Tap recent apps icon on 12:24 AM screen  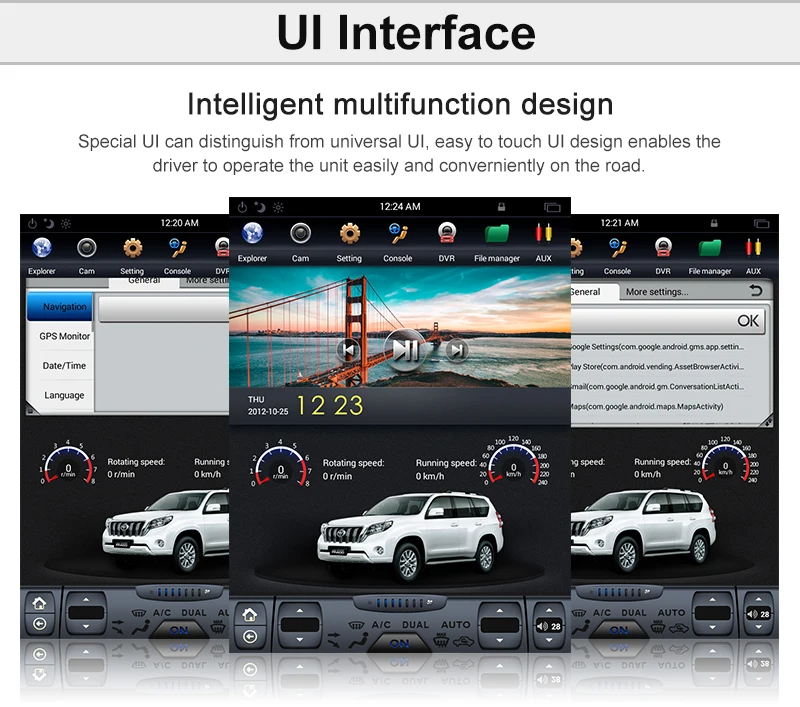pyautogui.click(x=552, y=207)
